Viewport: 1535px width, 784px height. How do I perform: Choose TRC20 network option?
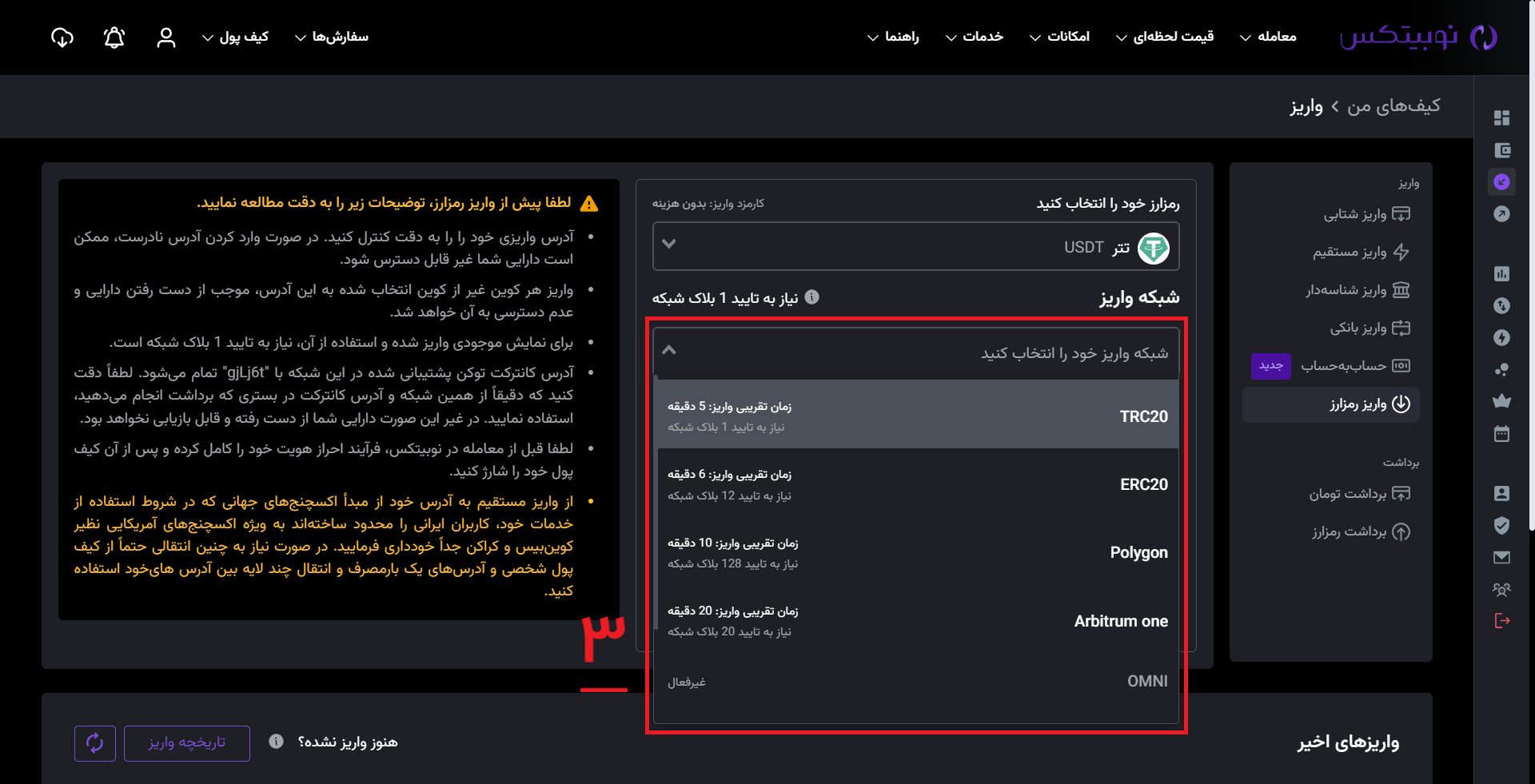coord(917,415)
